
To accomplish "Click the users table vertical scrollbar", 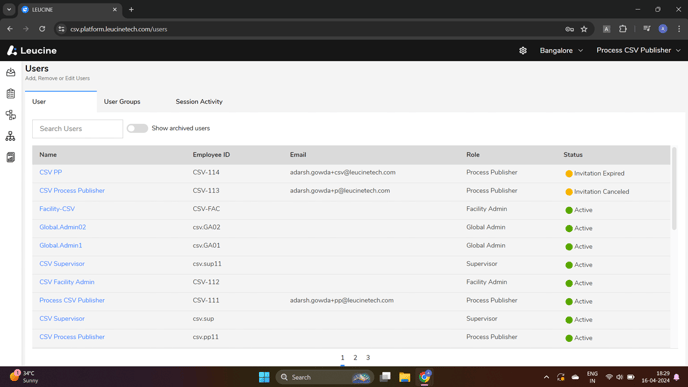I will click(x=674, y=189).
